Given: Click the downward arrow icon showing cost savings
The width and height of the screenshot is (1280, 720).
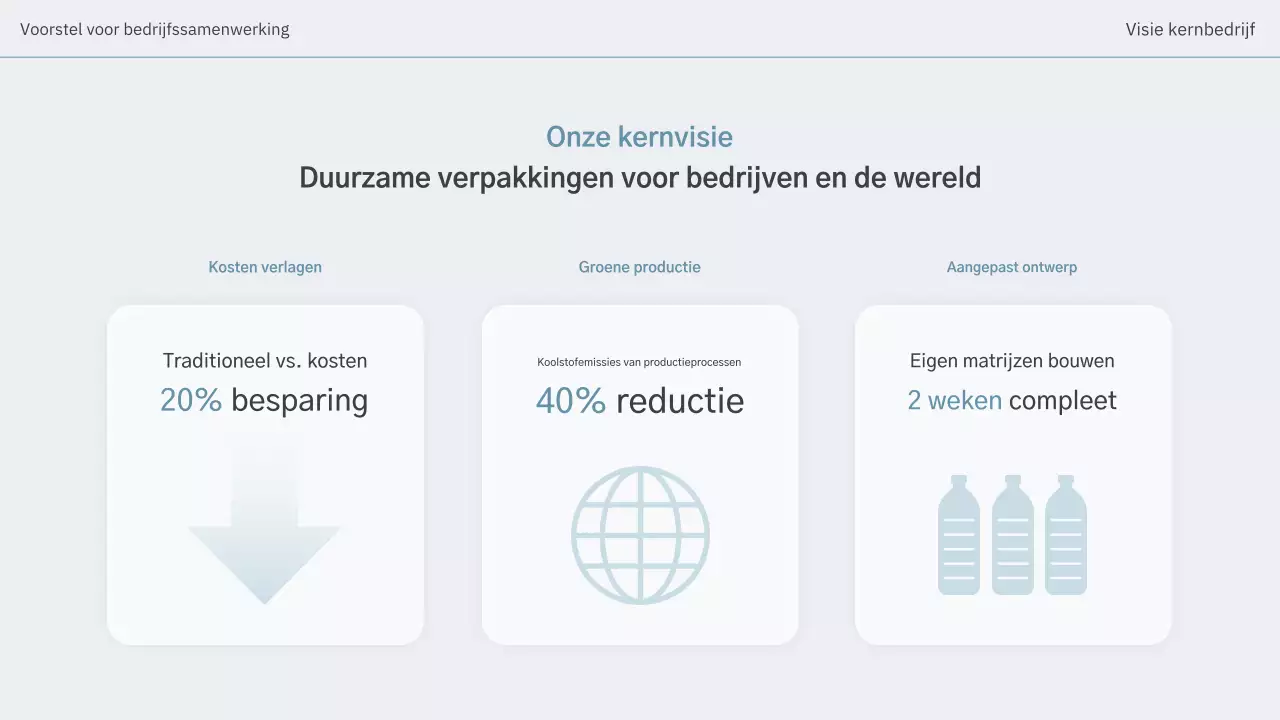Looking at the screenshot, I should click(265, 530).
